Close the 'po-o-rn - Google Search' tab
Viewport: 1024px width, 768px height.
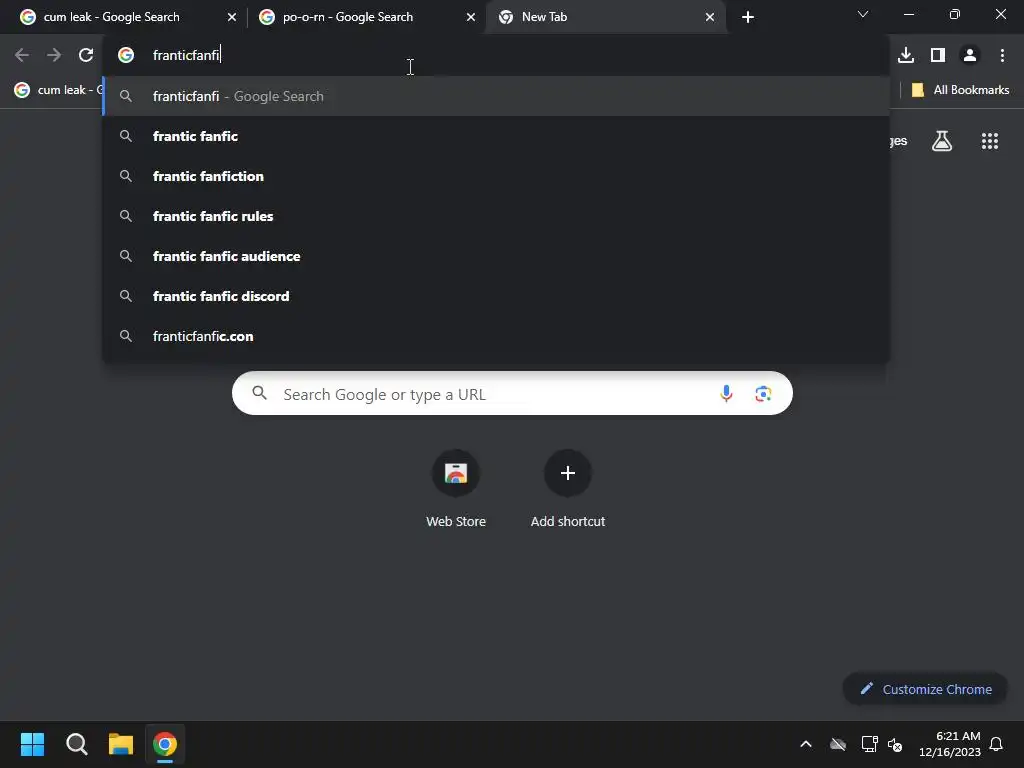click(x=471, y=17)
